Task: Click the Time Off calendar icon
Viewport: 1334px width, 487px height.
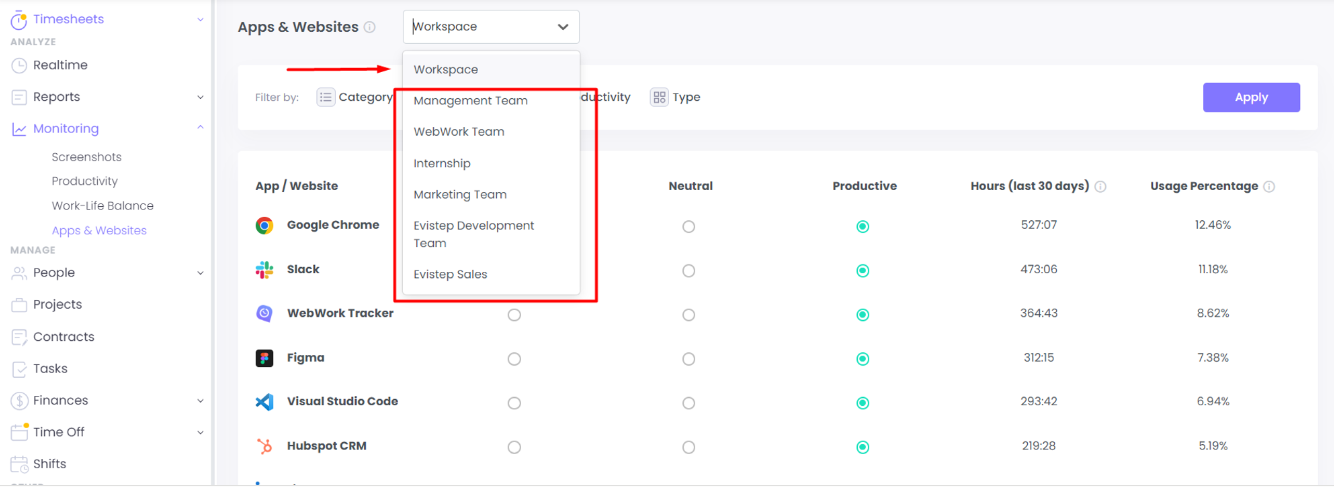Action: [x=19, y=432]
